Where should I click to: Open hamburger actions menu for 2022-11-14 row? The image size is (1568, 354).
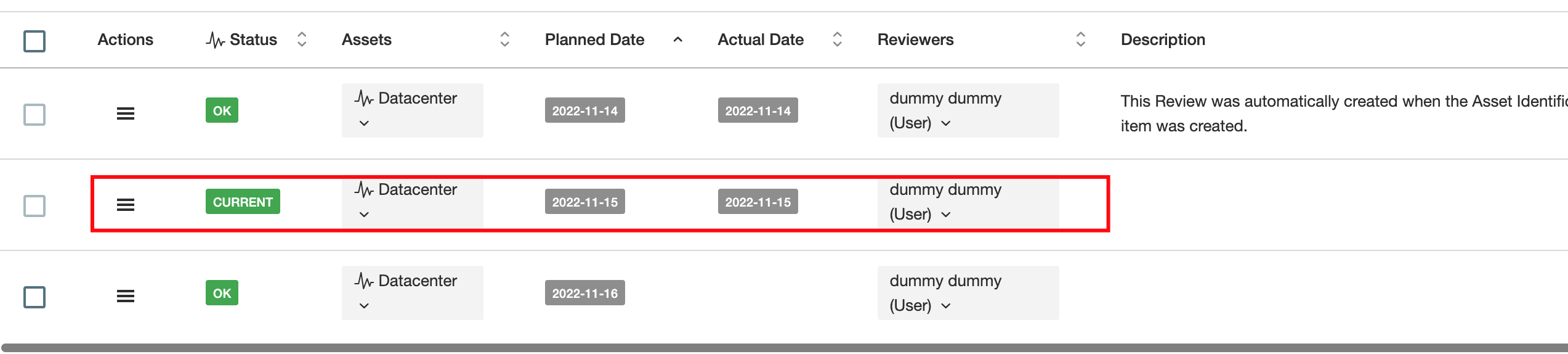126,113
